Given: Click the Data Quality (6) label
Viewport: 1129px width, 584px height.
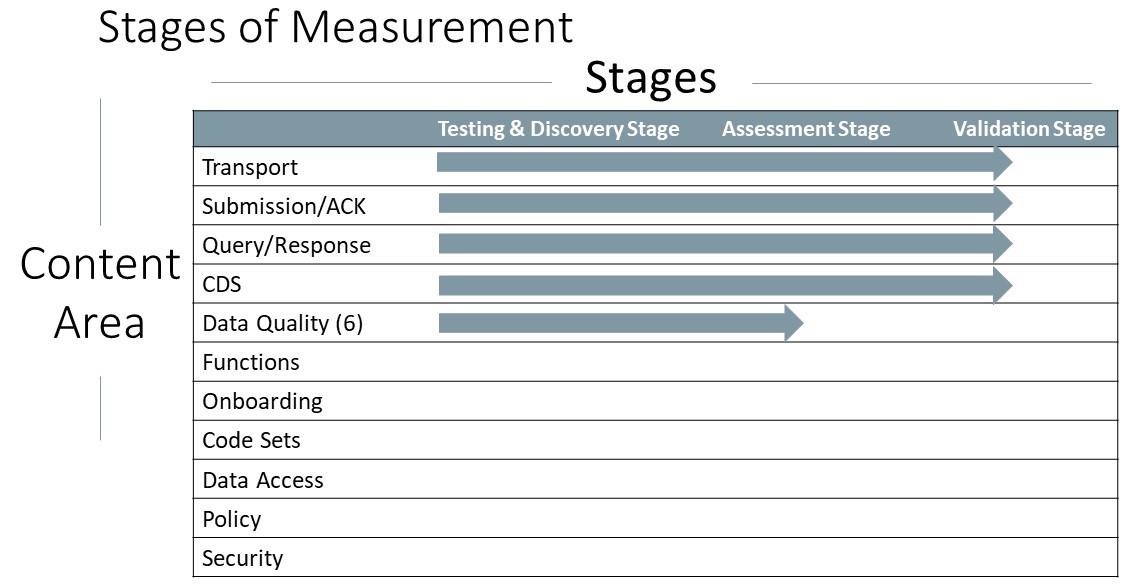Looking at the screenshot, I should click(x=282, y=323).
